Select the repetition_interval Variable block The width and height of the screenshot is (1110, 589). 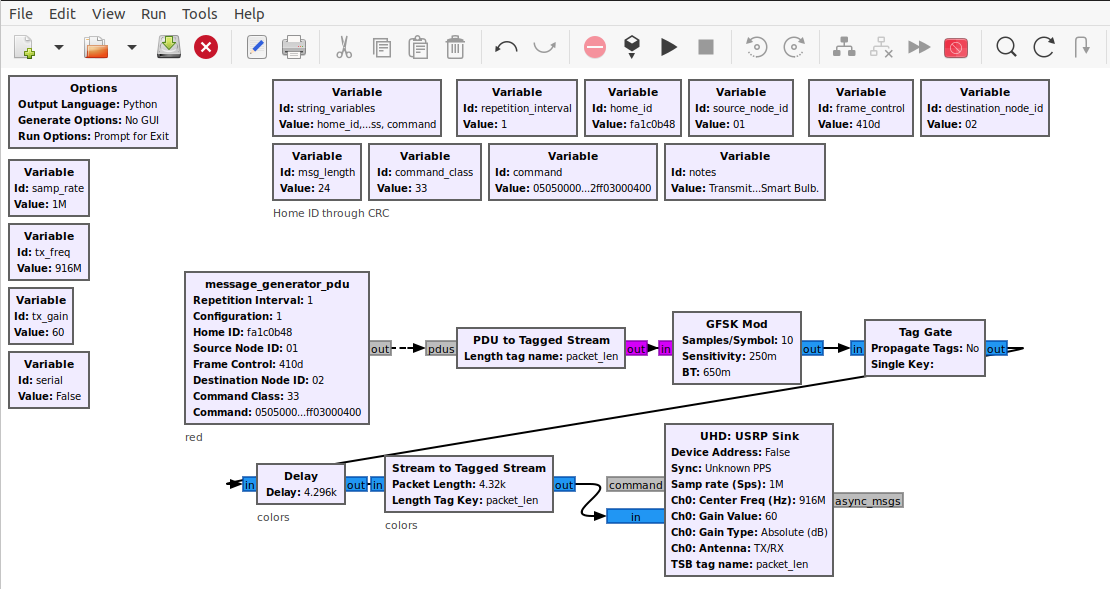pos(517,108)
